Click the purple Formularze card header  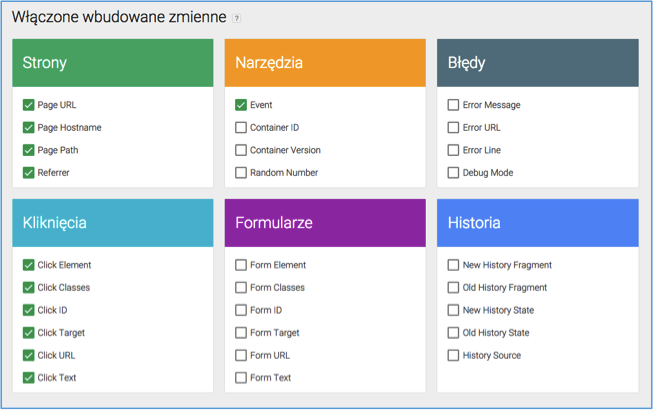(x=325, y=223)
